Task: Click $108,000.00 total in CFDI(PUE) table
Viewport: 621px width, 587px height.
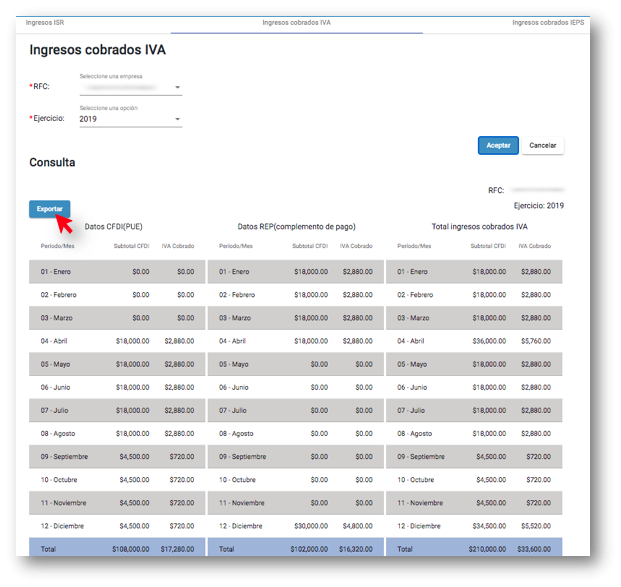Action: 131,549
